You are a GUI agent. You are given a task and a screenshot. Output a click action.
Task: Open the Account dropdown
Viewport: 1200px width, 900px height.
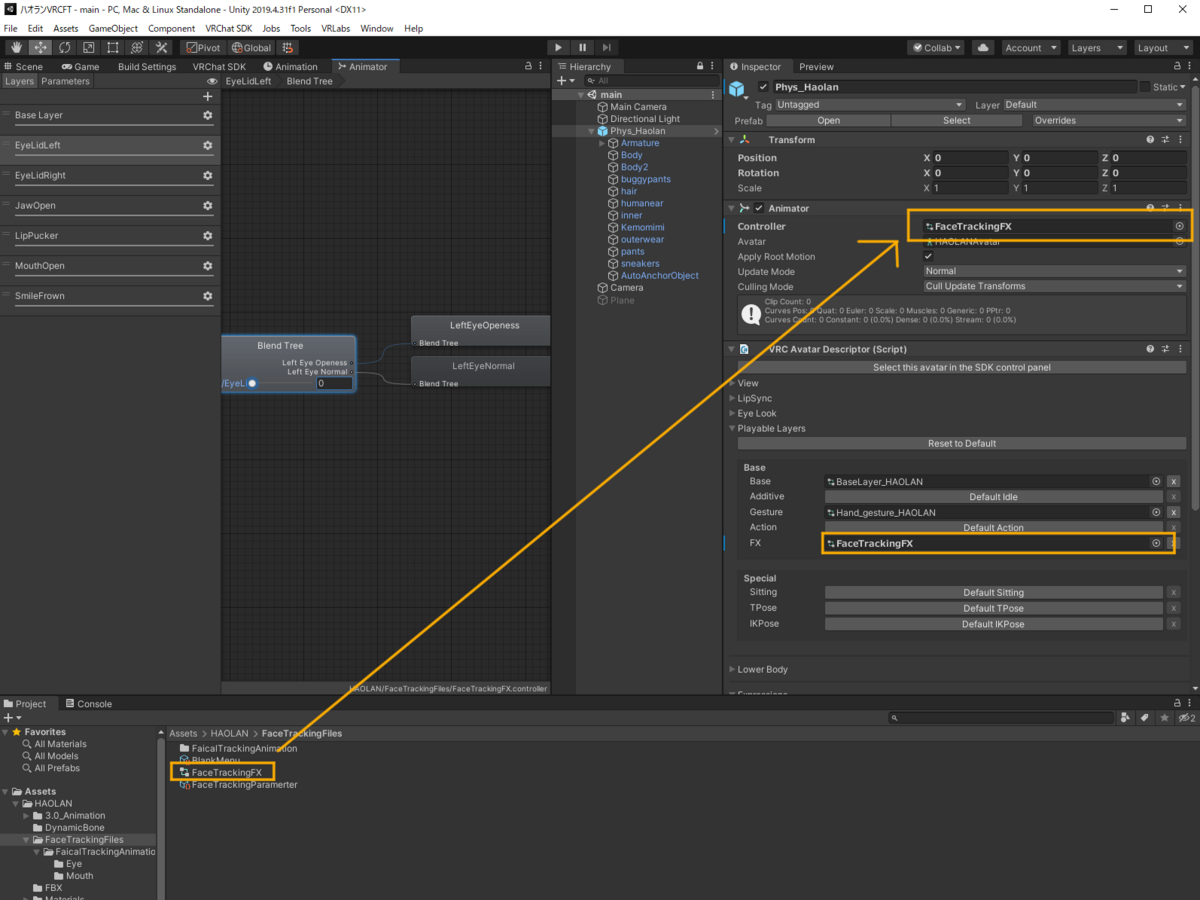click(x=1029, y=47)
